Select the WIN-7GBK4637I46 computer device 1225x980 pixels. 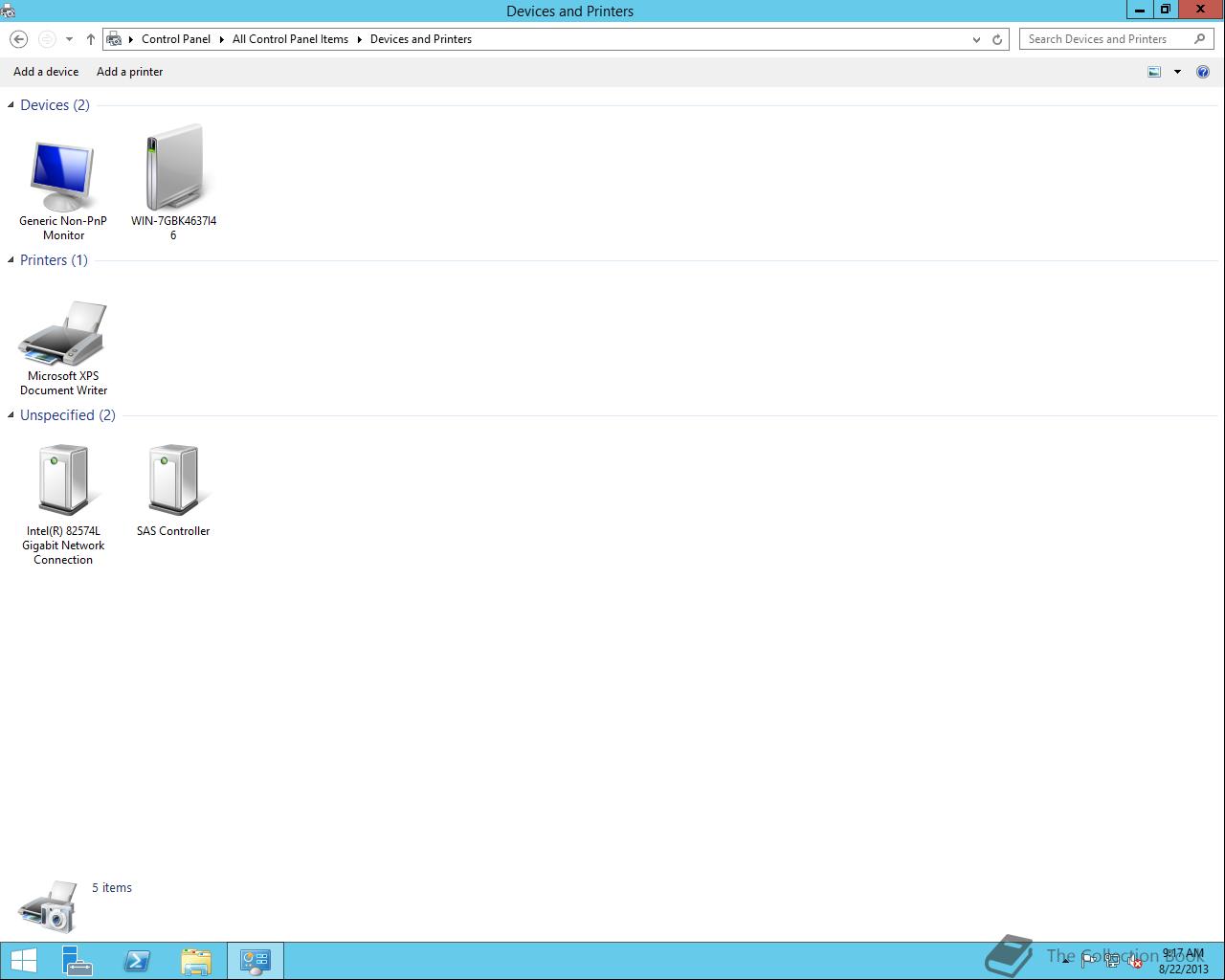(x=173, y=182)
